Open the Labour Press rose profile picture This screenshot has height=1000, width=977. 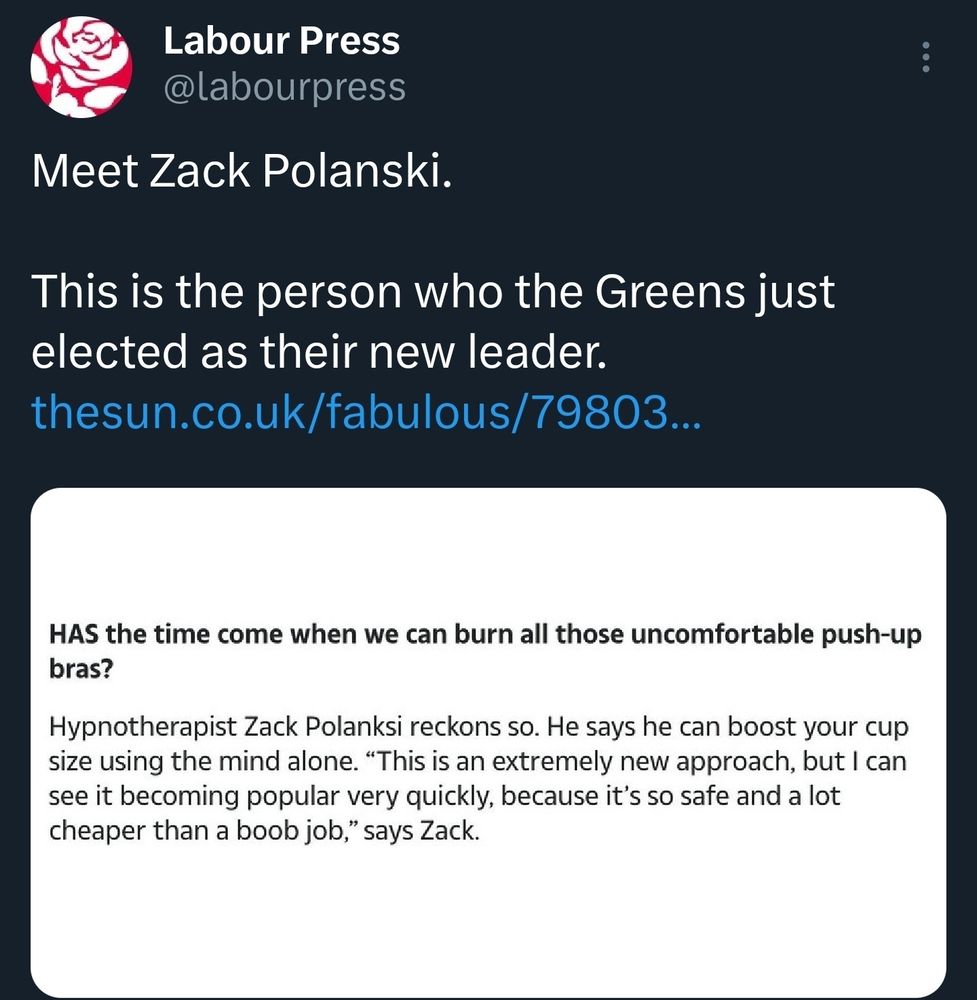coord(81,68)
